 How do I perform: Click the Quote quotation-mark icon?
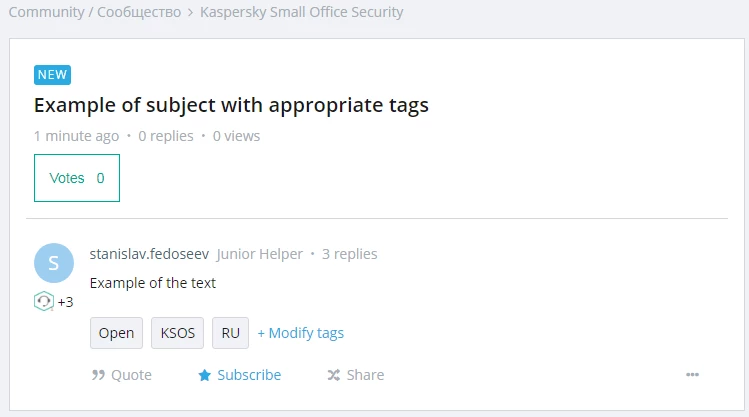pos(98,375)
